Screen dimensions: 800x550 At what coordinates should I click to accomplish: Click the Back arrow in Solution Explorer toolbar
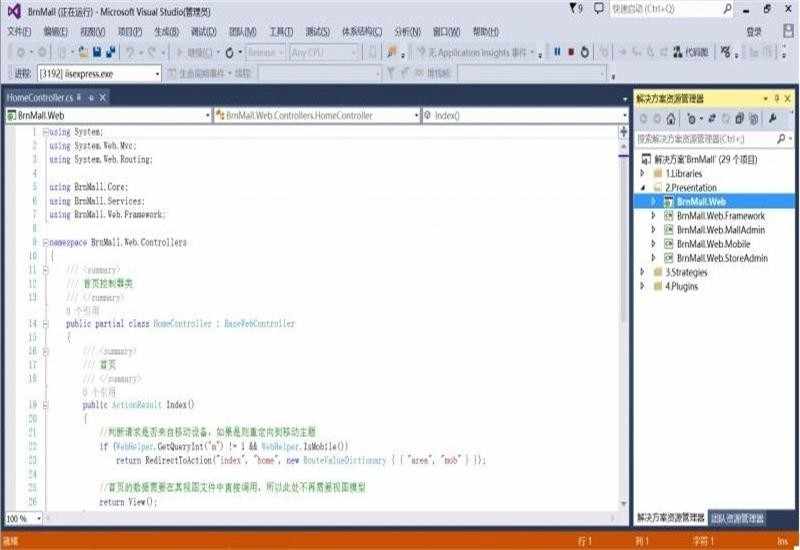(x=643, y=119)
